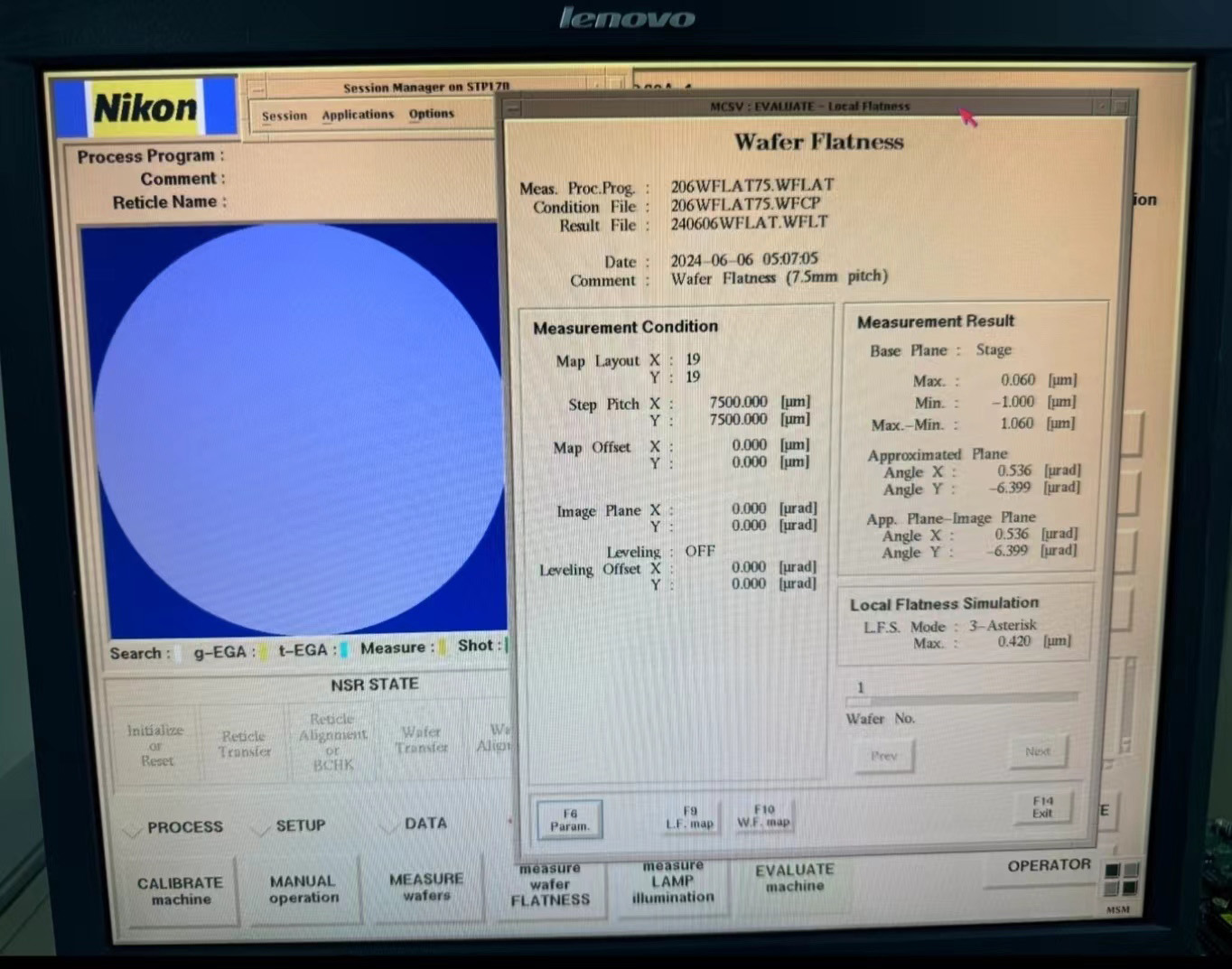The image size is (1232, 969).
Task: Select the SETUP mode radio button
Action: 260,828
